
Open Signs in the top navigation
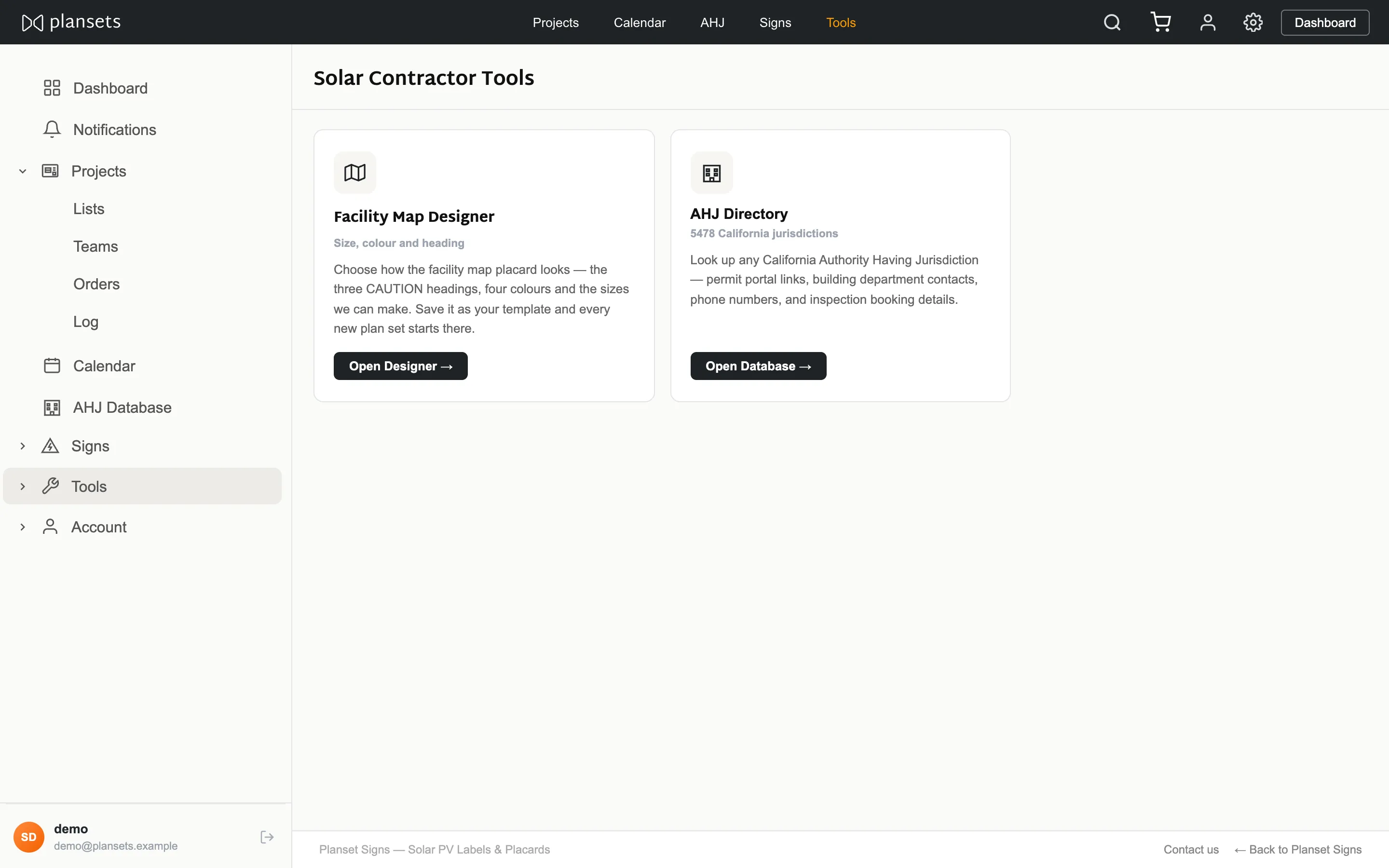775,22
